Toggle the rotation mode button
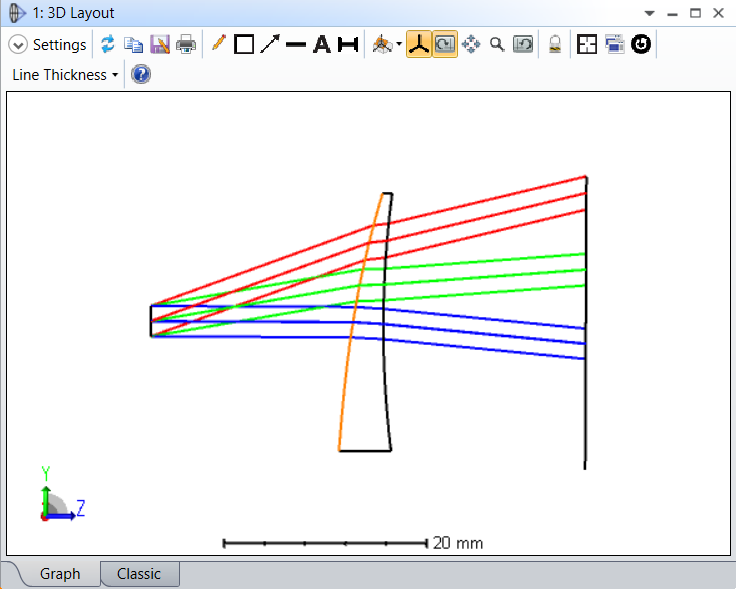Screen dimensions: 736x589 click(x=445, y=45)
